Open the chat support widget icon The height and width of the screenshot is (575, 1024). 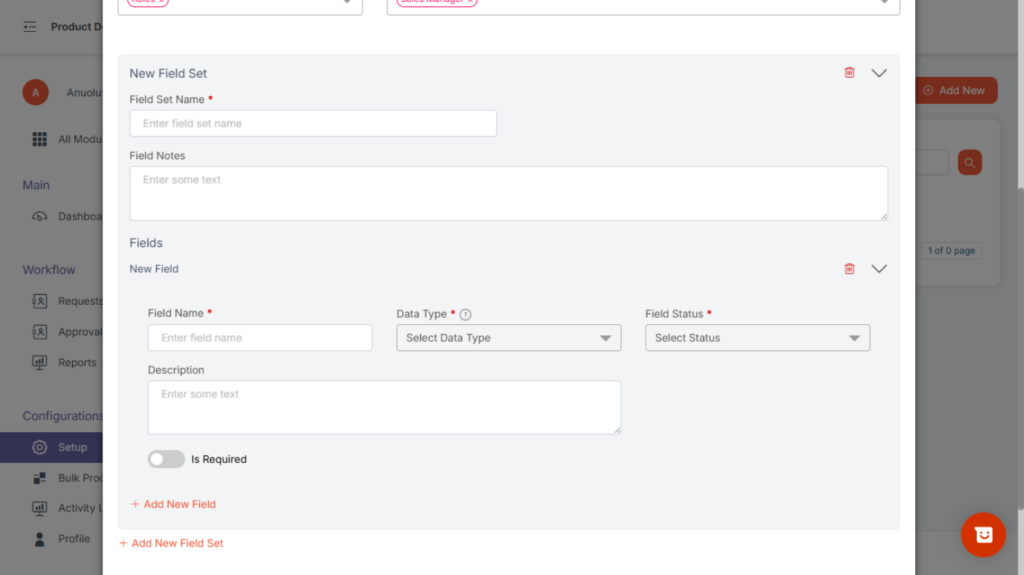pos(983,535)
